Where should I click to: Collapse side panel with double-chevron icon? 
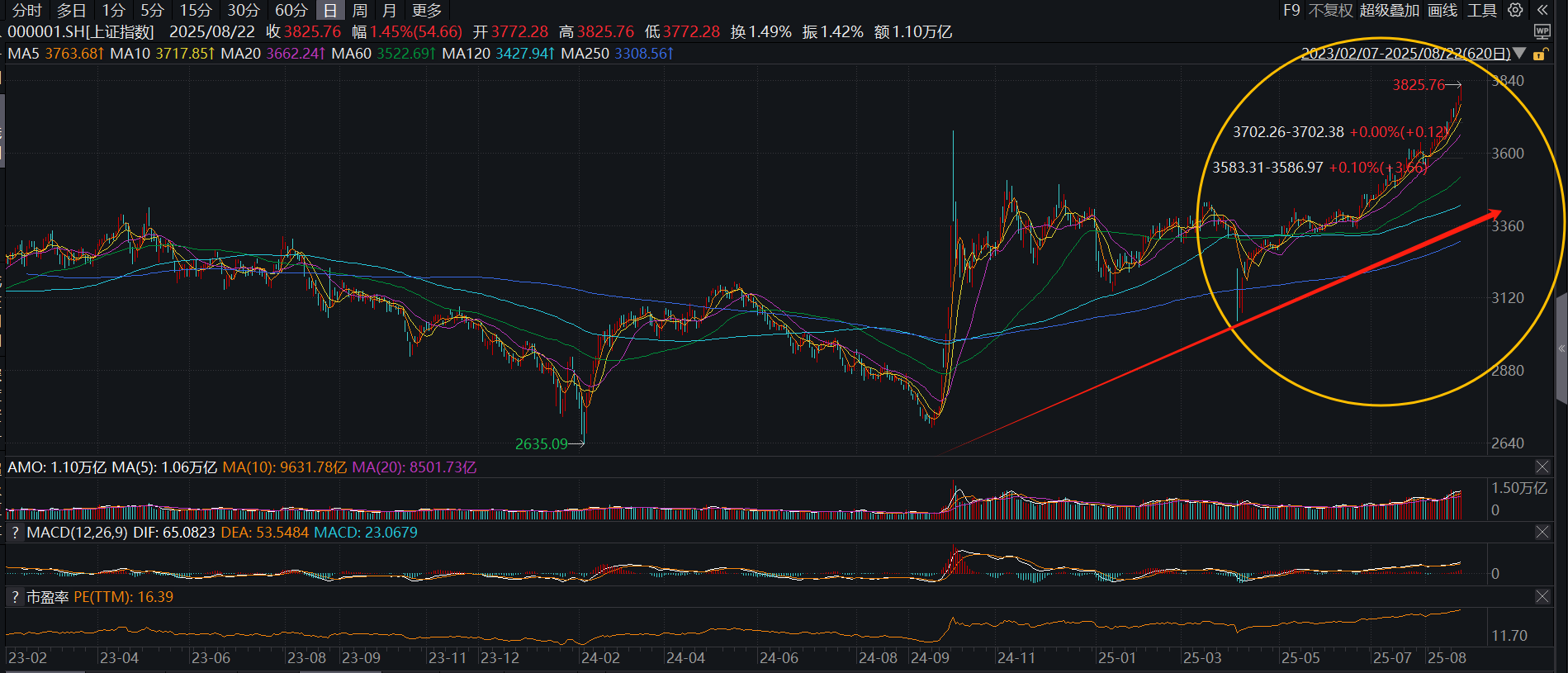(x=1542, y=10)
